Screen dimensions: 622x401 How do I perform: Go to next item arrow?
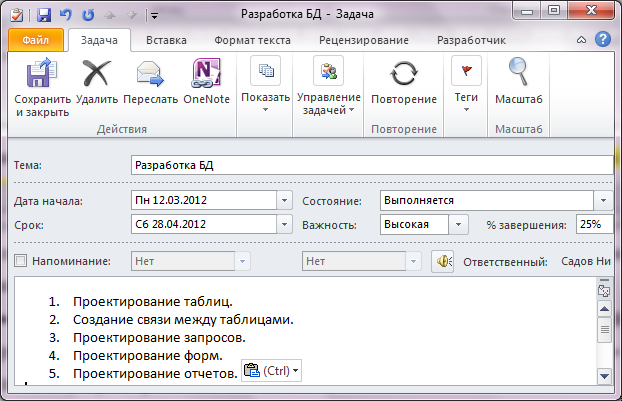(131, 15)
